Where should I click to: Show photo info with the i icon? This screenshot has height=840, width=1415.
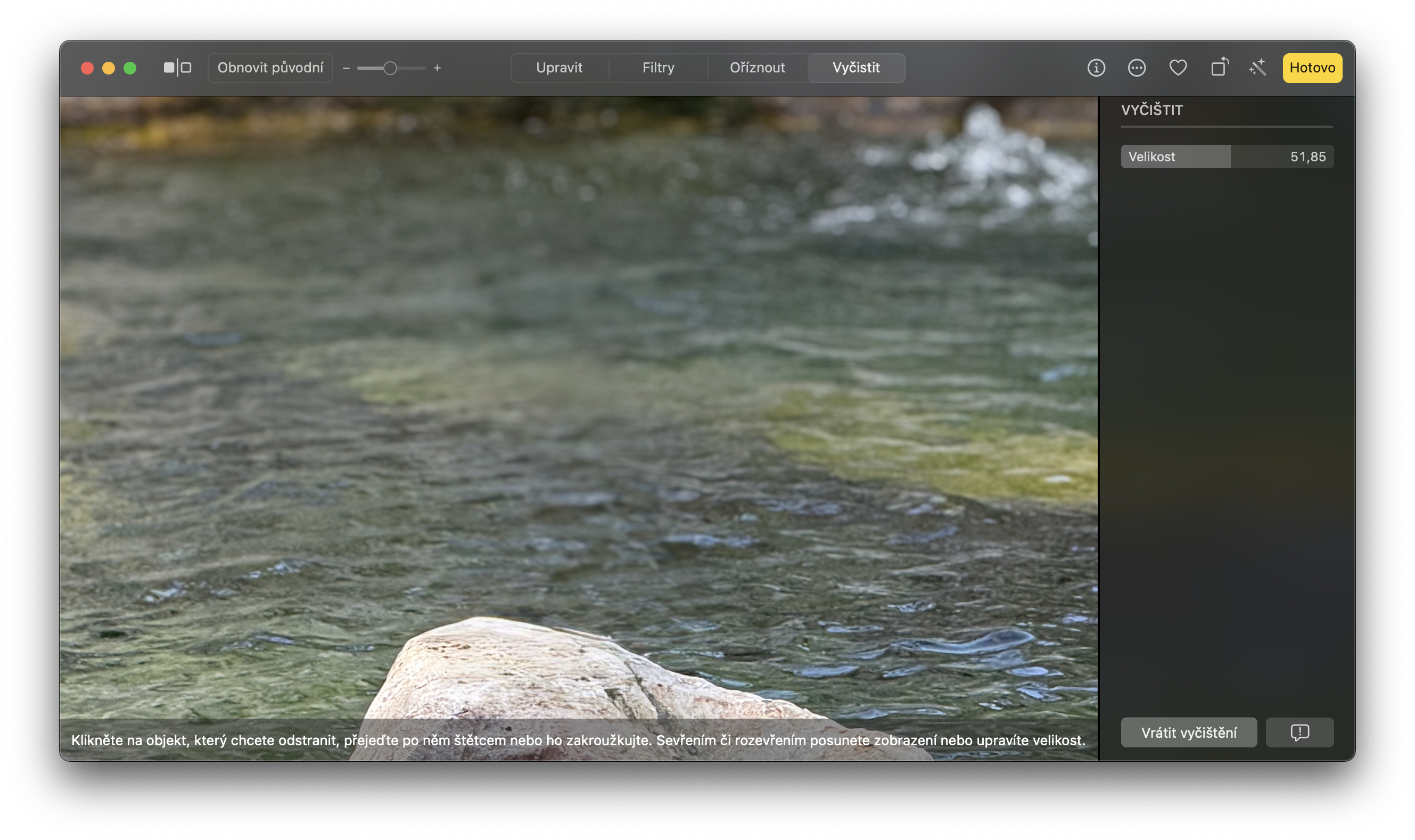point(1096,68)
